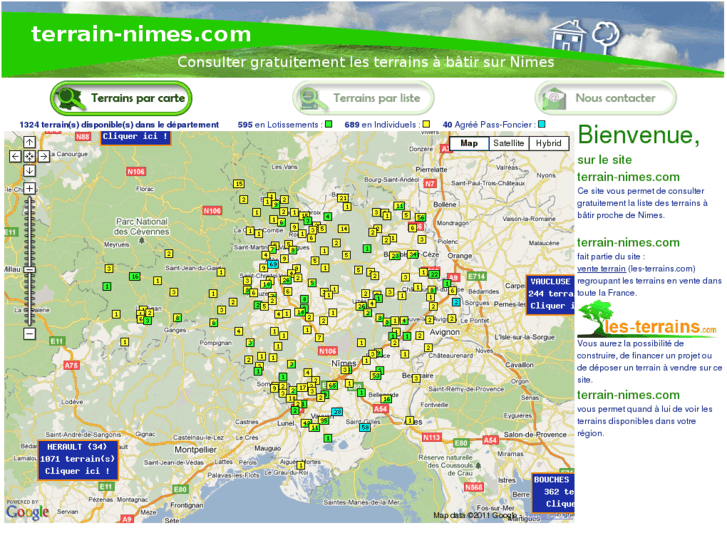Switch to the Map view tab
727x545 pixels.
tap(469, 143)
